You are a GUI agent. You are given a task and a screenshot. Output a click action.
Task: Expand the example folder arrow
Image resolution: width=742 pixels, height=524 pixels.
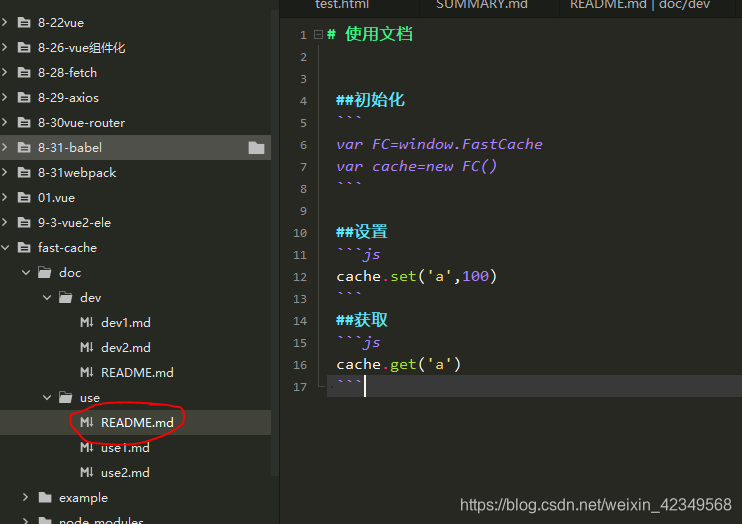point(26,497)
